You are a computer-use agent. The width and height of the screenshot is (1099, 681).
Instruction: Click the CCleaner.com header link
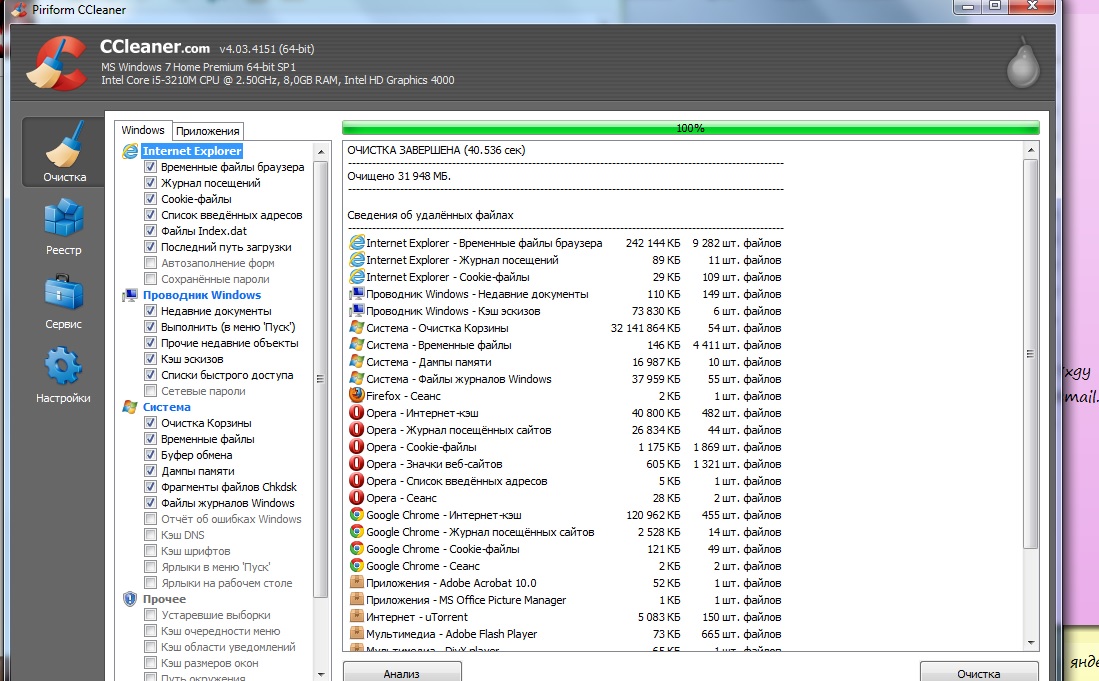tap(155, 47)
